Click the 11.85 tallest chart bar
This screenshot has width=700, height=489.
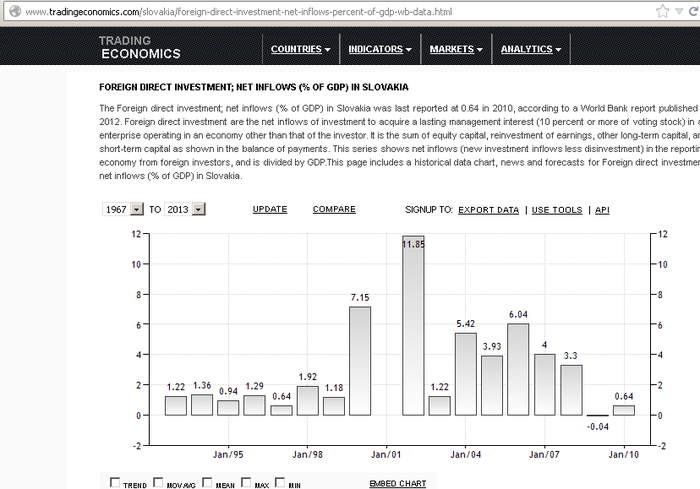tap(413, 326)
